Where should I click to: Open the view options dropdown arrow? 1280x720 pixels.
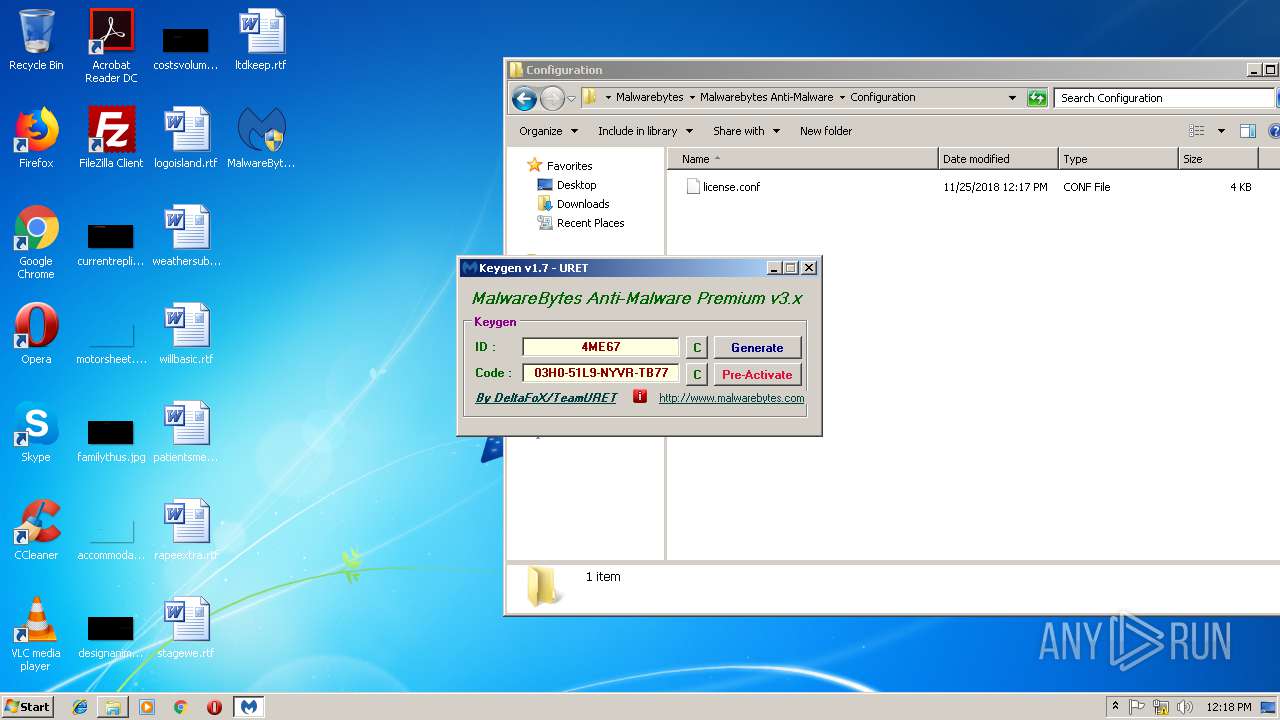click(1221, 131)
